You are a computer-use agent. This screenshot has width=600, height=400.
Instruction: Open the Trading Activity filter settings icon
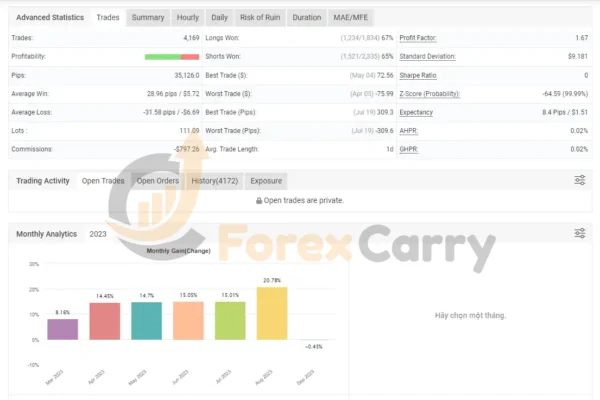click(x=580, y=180)
